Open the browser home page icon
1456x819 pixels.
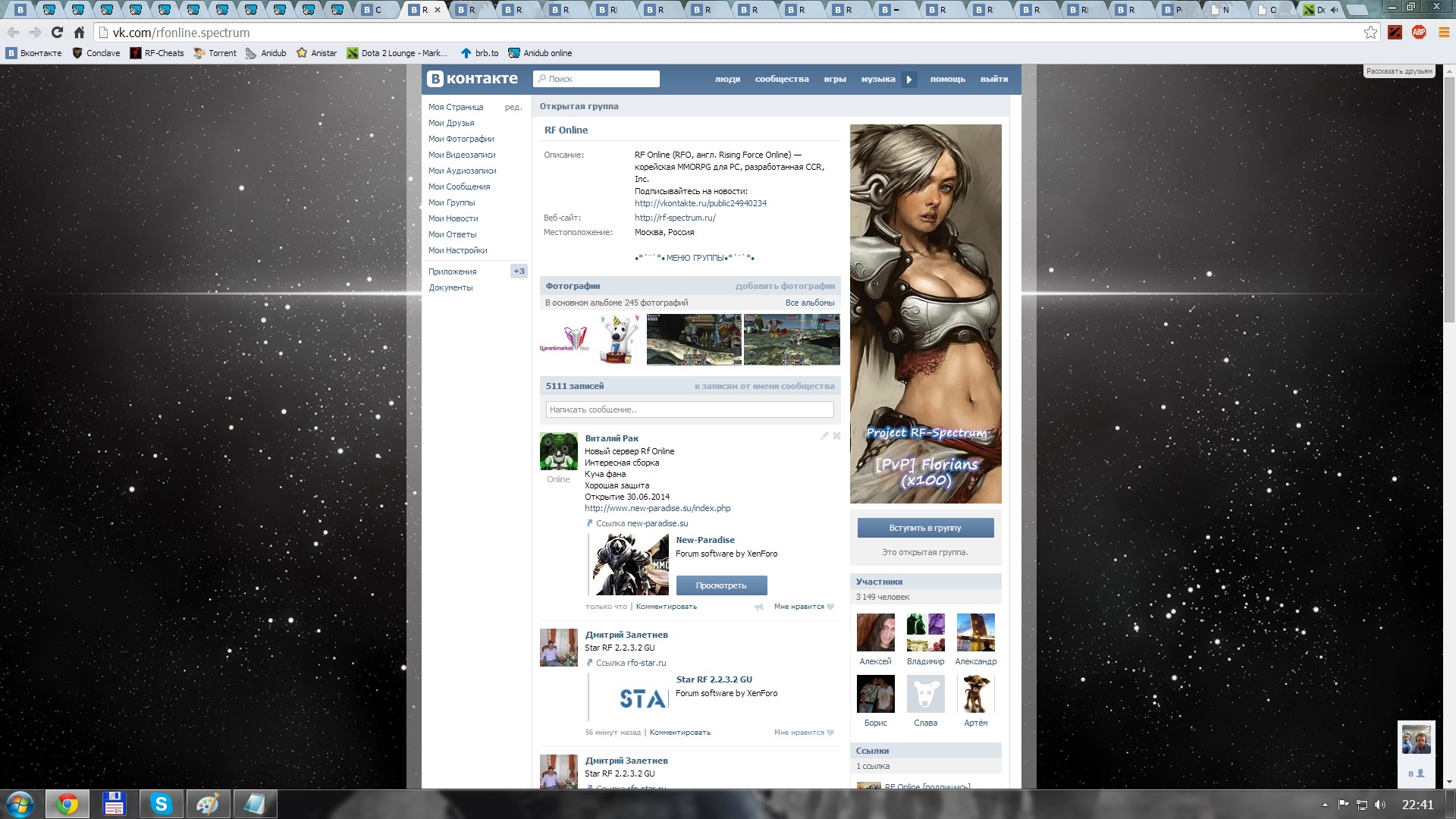(x=79, y=33)
